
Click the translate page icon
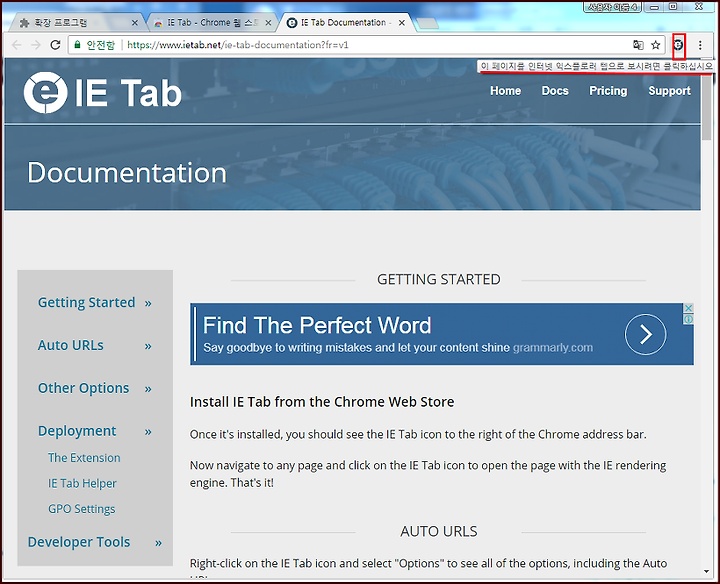point(638,45)
